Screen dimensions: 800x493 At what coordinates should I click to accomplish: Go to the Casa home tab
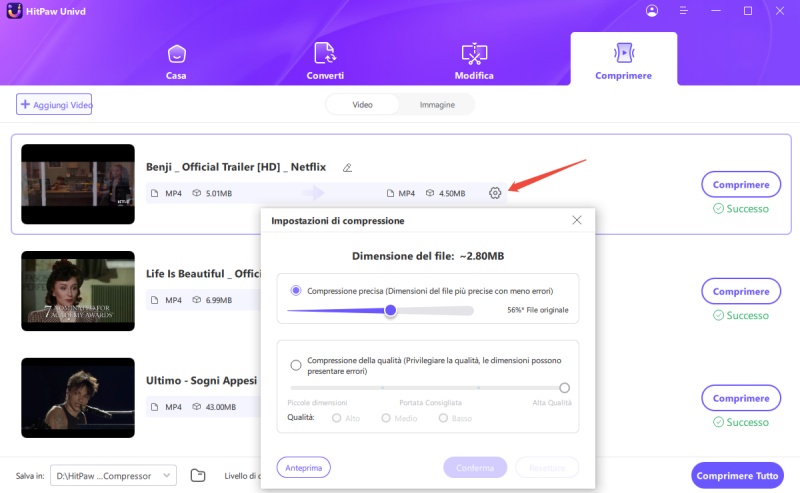176,62
